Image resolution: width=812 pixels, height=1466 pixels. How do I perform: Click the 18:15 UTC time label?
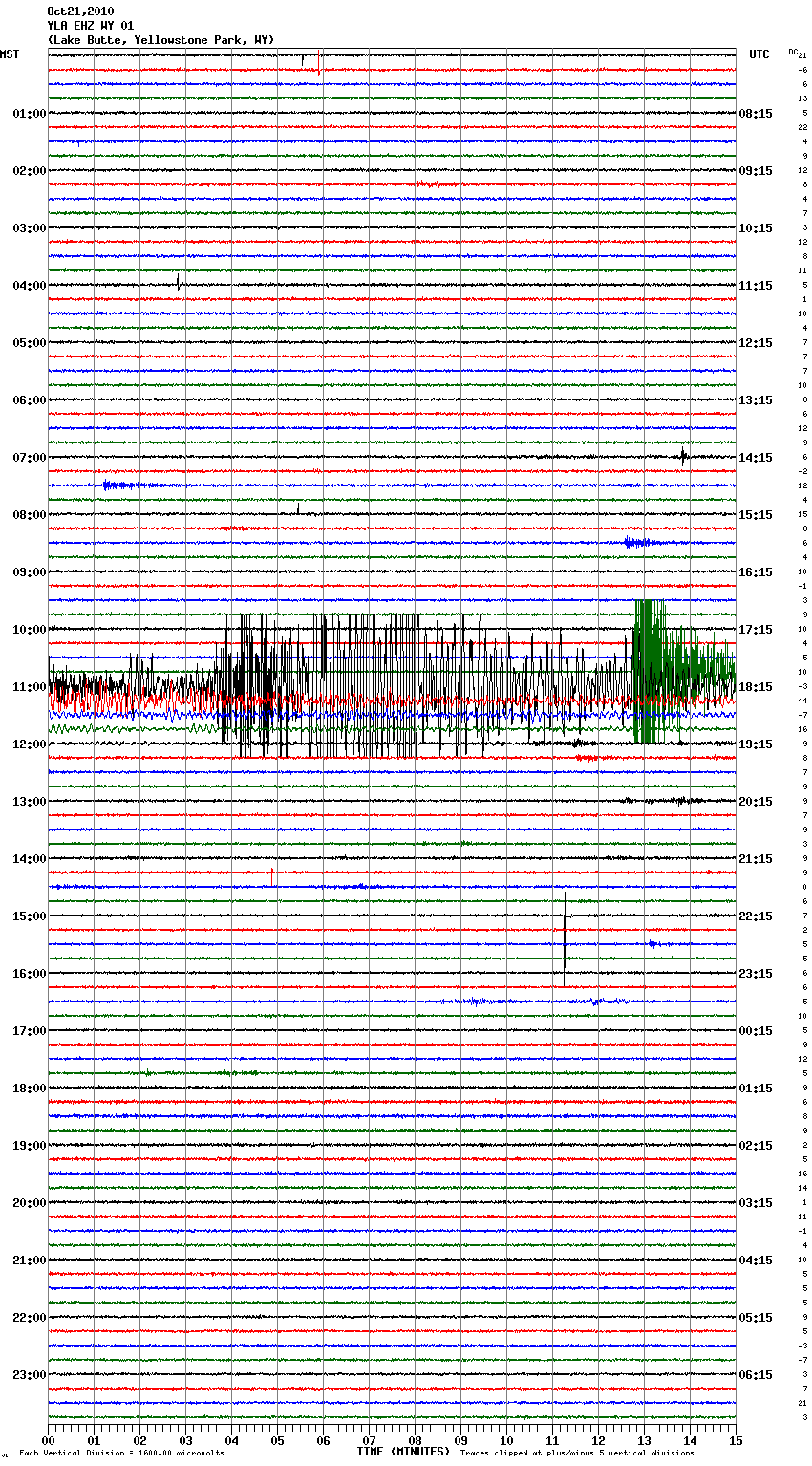click(x=756, y=687)
